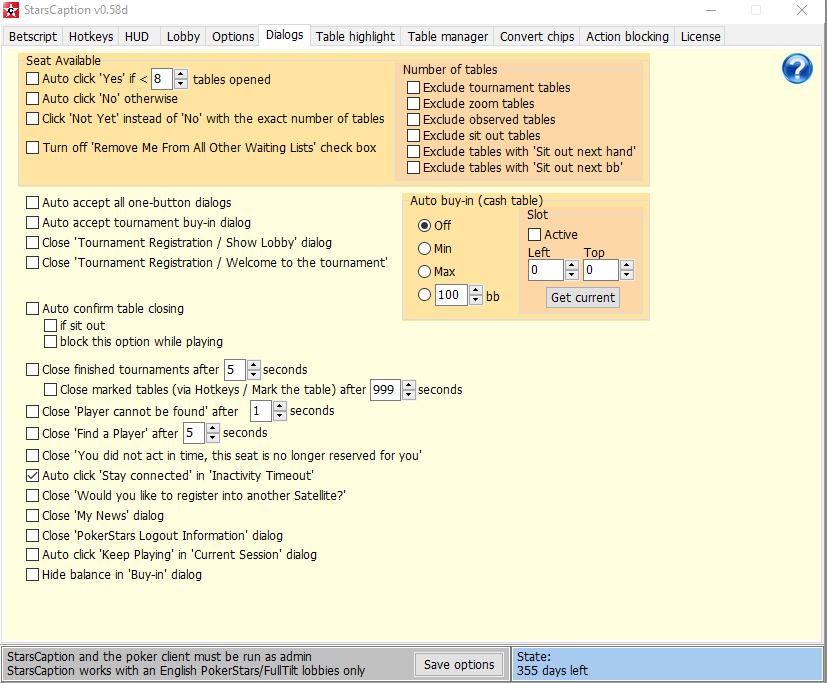Enable Close 'Player cannot be found'
Screen dimensions: 827x683
pyautogui.click(x=33, y=411)
